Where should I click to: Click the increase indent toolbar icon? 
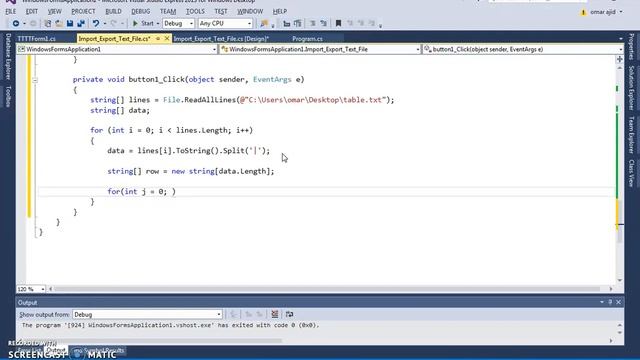[298, 24]
